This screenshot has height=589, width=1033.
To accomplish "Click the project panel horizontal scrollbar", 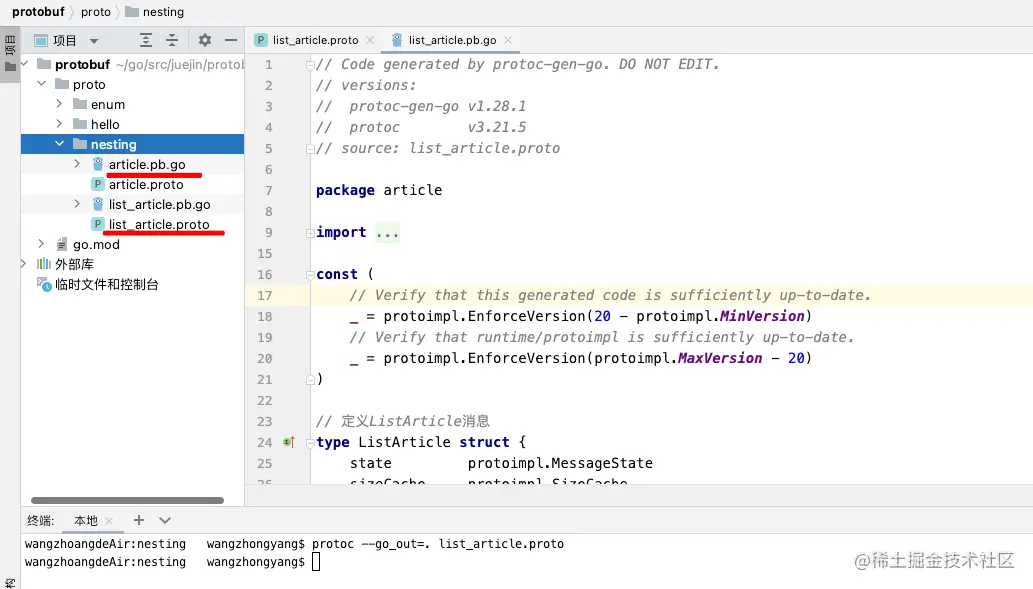I will (127, 501).
